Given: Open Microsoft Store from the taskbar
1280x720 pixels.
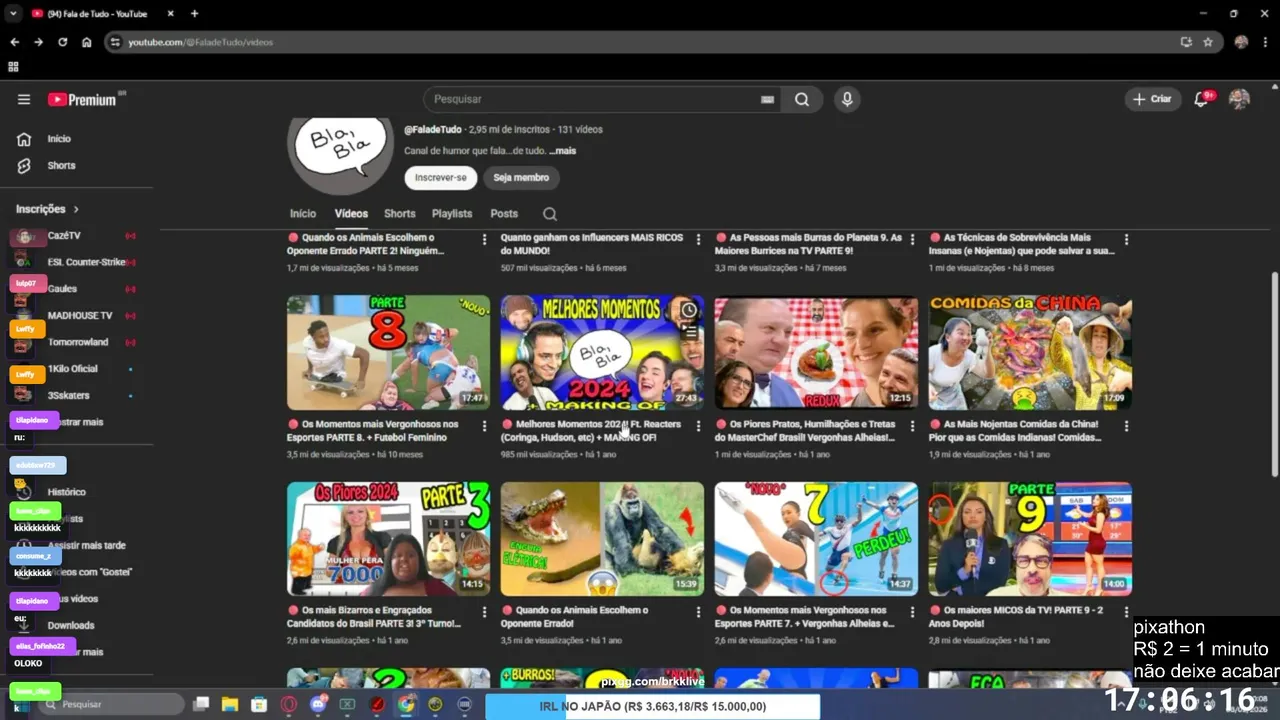Looking at the screenshot, I should [259, 704].
